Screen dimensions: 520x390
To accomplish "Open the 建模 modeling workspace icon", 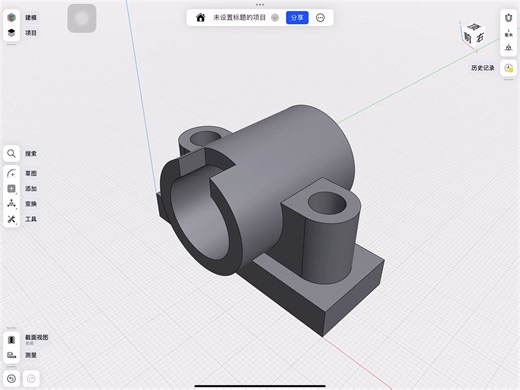I will click(11, 17).
